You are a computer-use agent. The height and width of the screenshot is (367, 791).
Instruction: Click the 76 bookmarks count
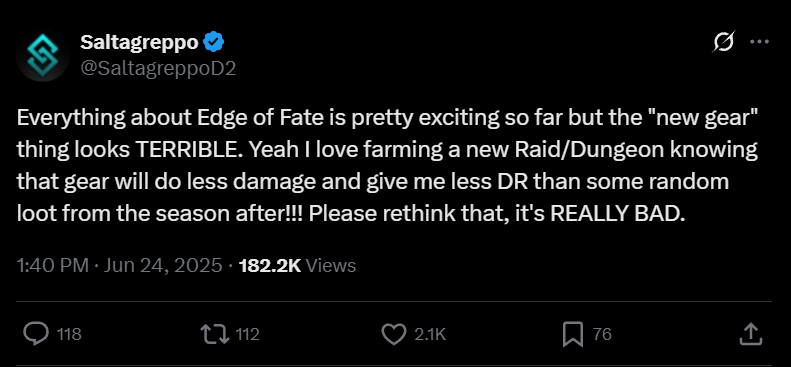[602, 334]
